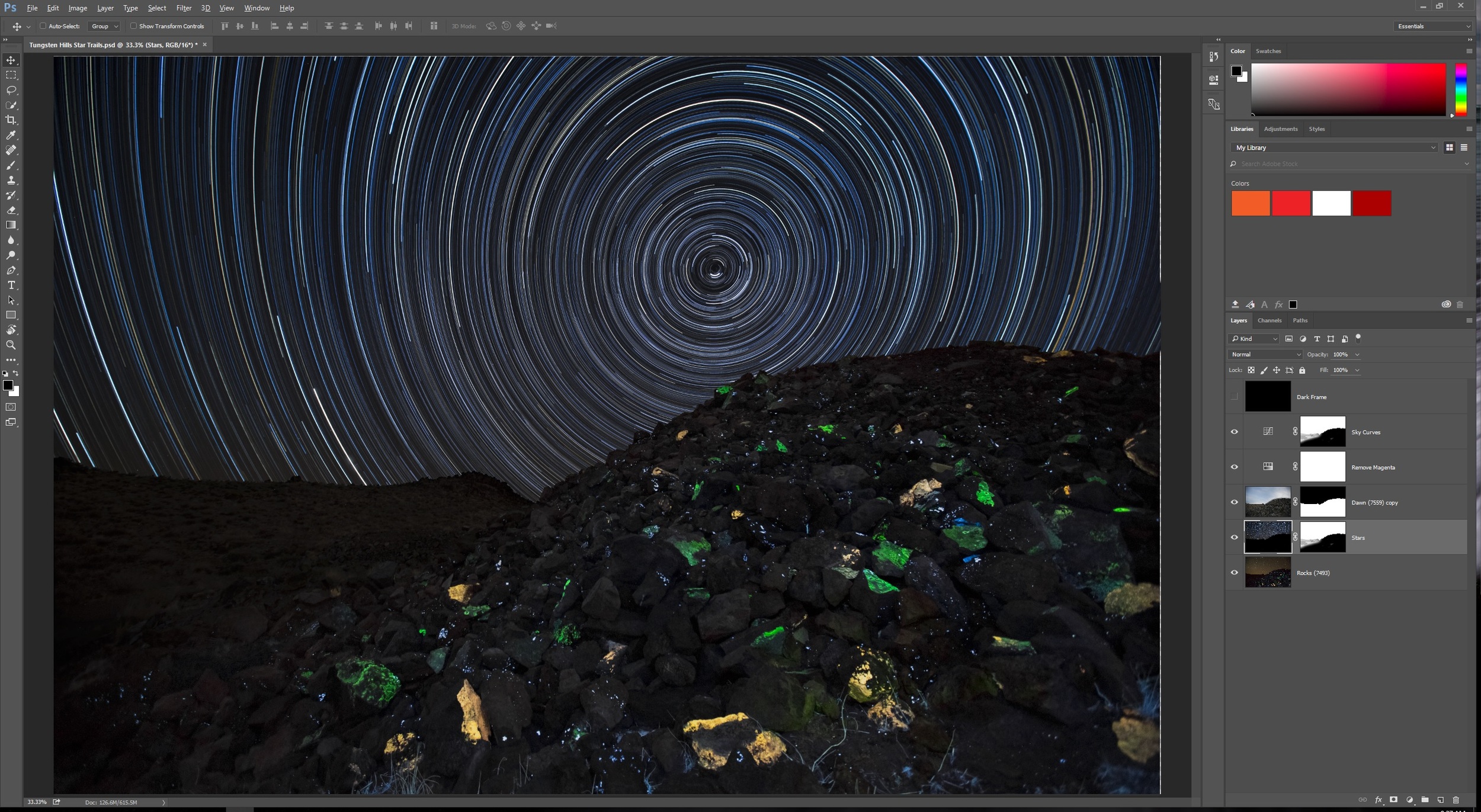The image size is (1481, 812).
Task: Click the Change Screen Mode icon
Action: (x=11, y=422)
